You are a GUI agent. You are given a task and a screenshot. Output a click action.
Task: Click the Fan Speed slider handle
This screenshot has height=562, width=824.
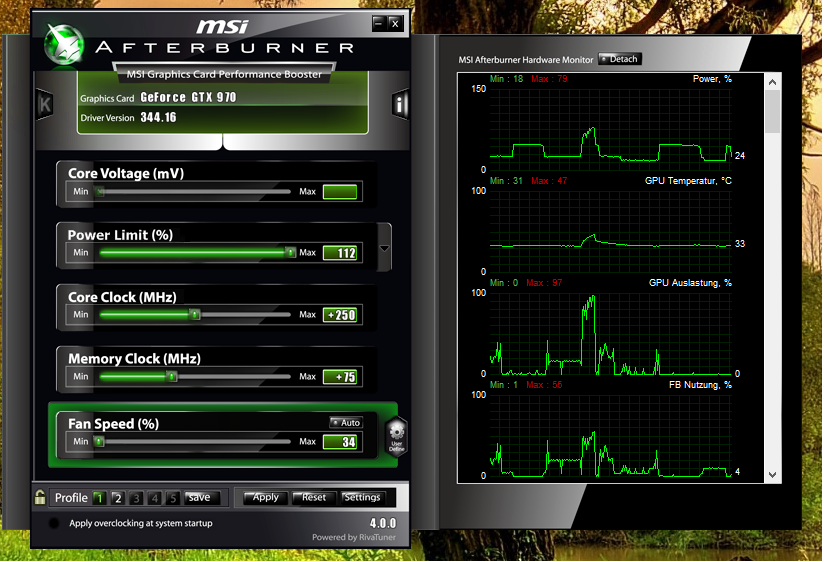[x=99, y=442]
